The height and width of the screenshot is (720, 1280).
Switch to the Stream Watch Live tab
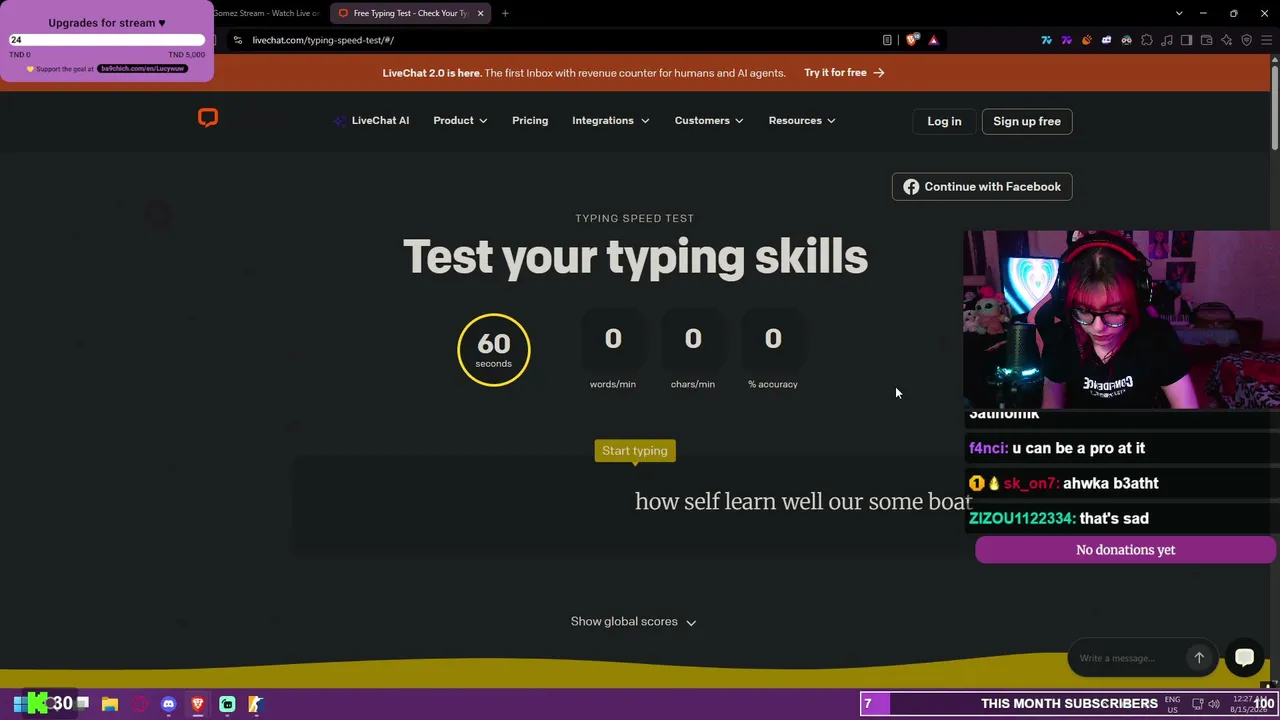[x=267, y=13]
